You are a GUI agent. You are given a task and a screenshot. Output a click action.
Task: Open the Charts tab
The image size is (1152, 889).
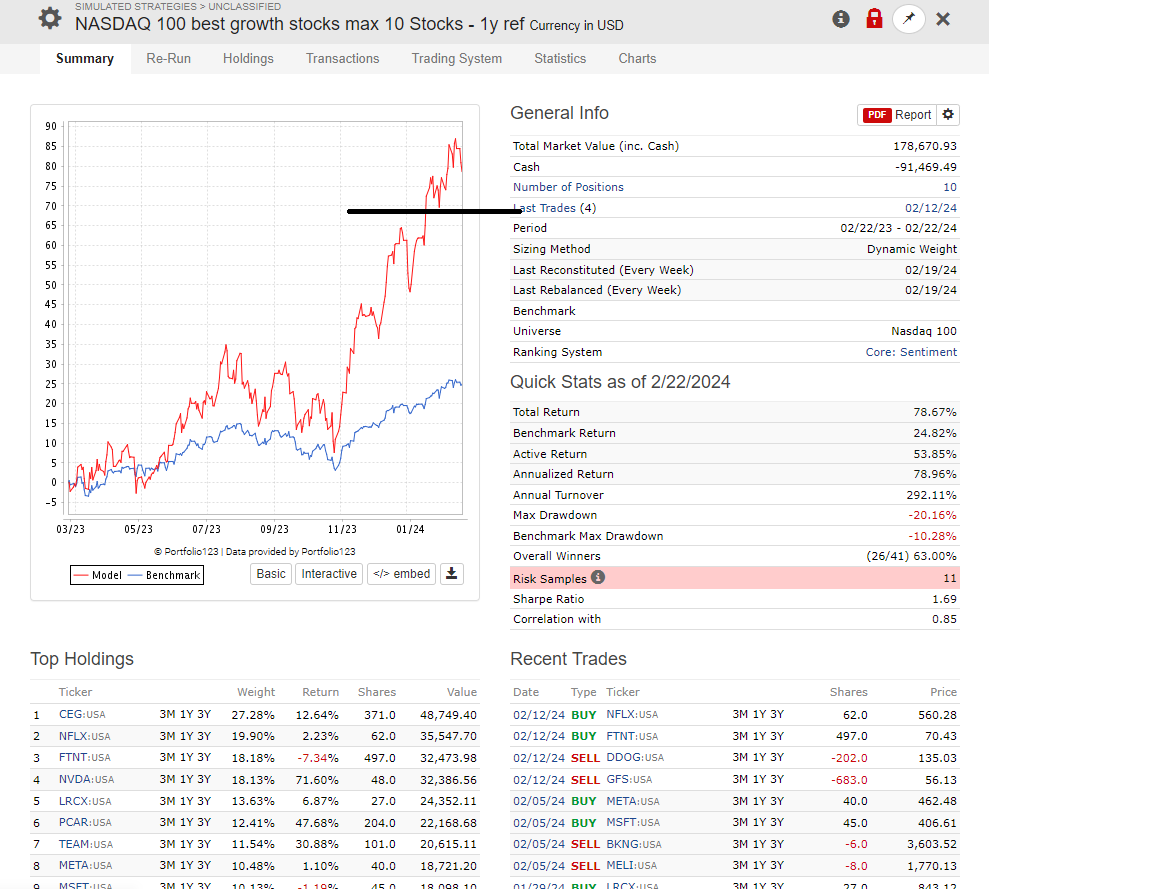click(637, 59)
